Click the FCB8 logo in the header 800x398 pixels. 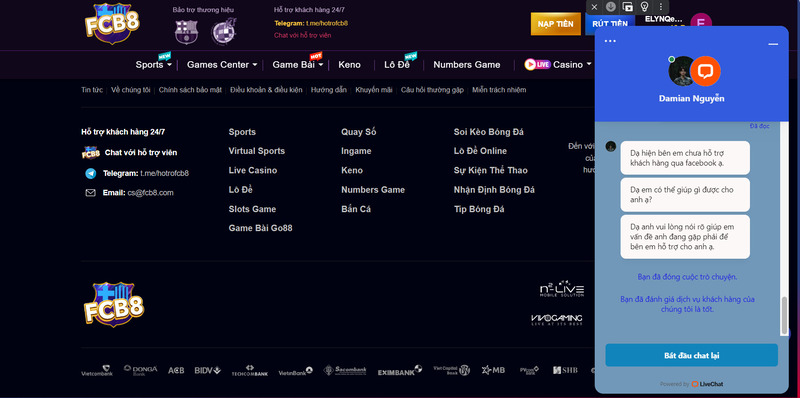(x=112, y=22)
